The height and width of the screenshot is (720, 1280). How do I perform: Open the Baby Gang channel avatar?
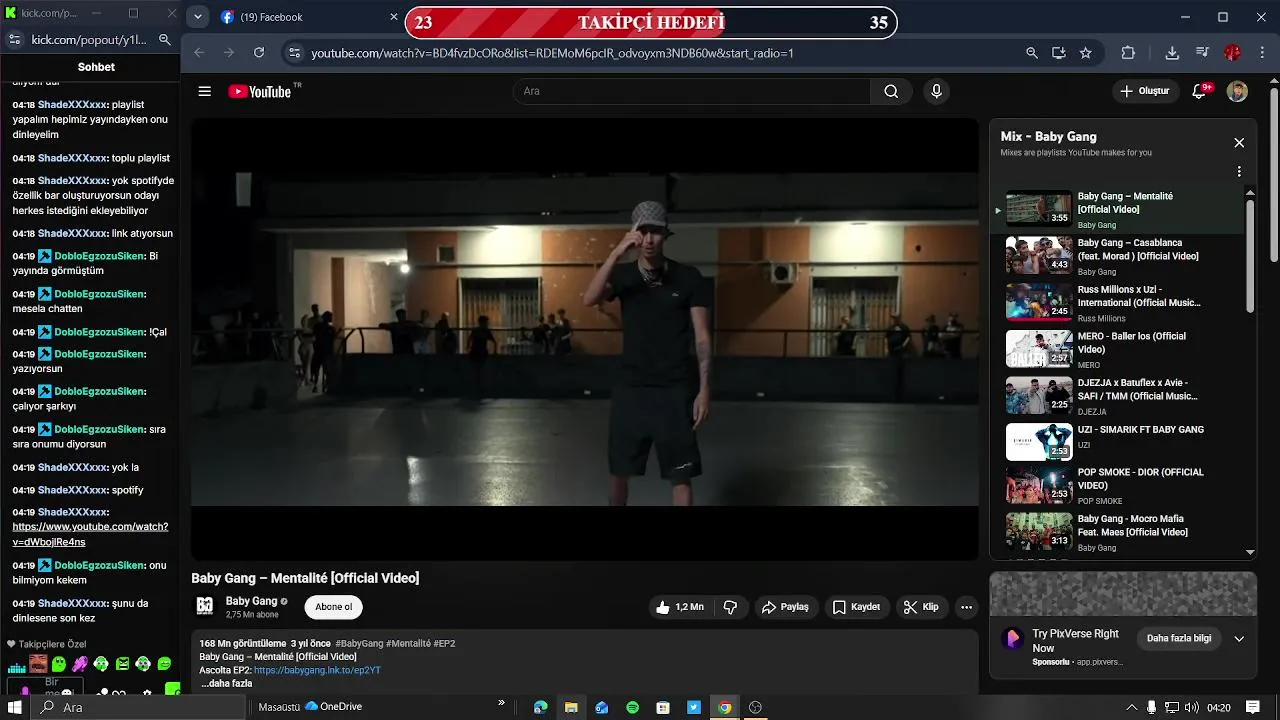[205, 606]
